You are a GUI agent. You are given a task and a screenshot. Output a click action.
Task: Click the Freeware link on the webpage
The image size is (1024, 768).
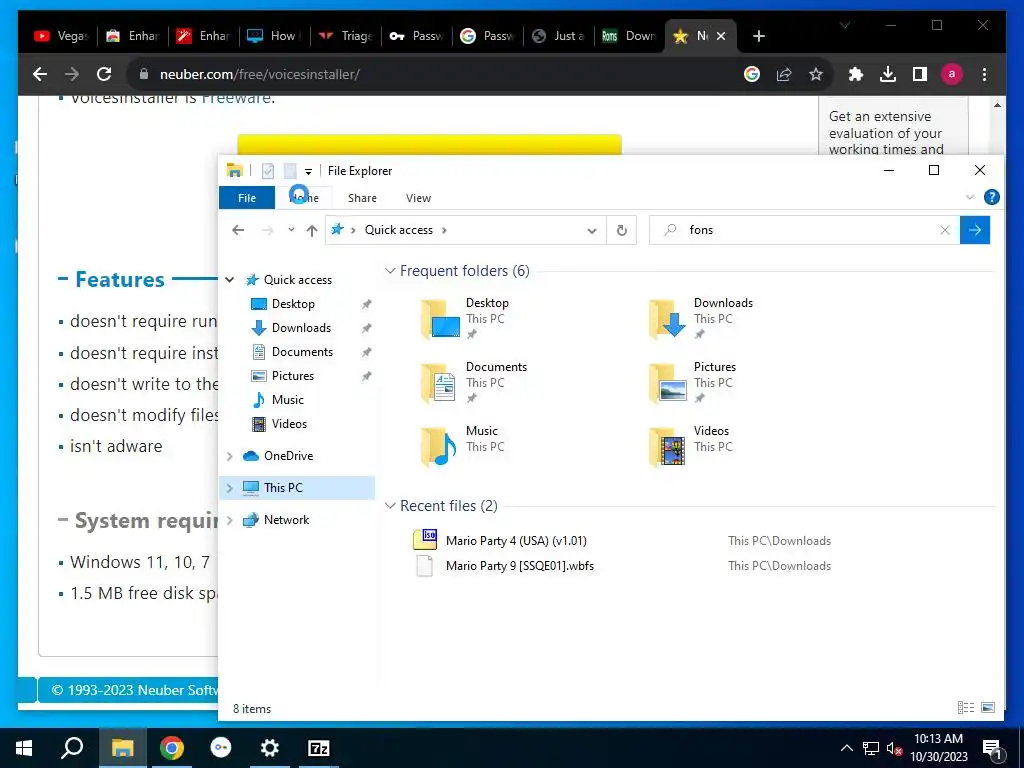(x=236, y=99)
